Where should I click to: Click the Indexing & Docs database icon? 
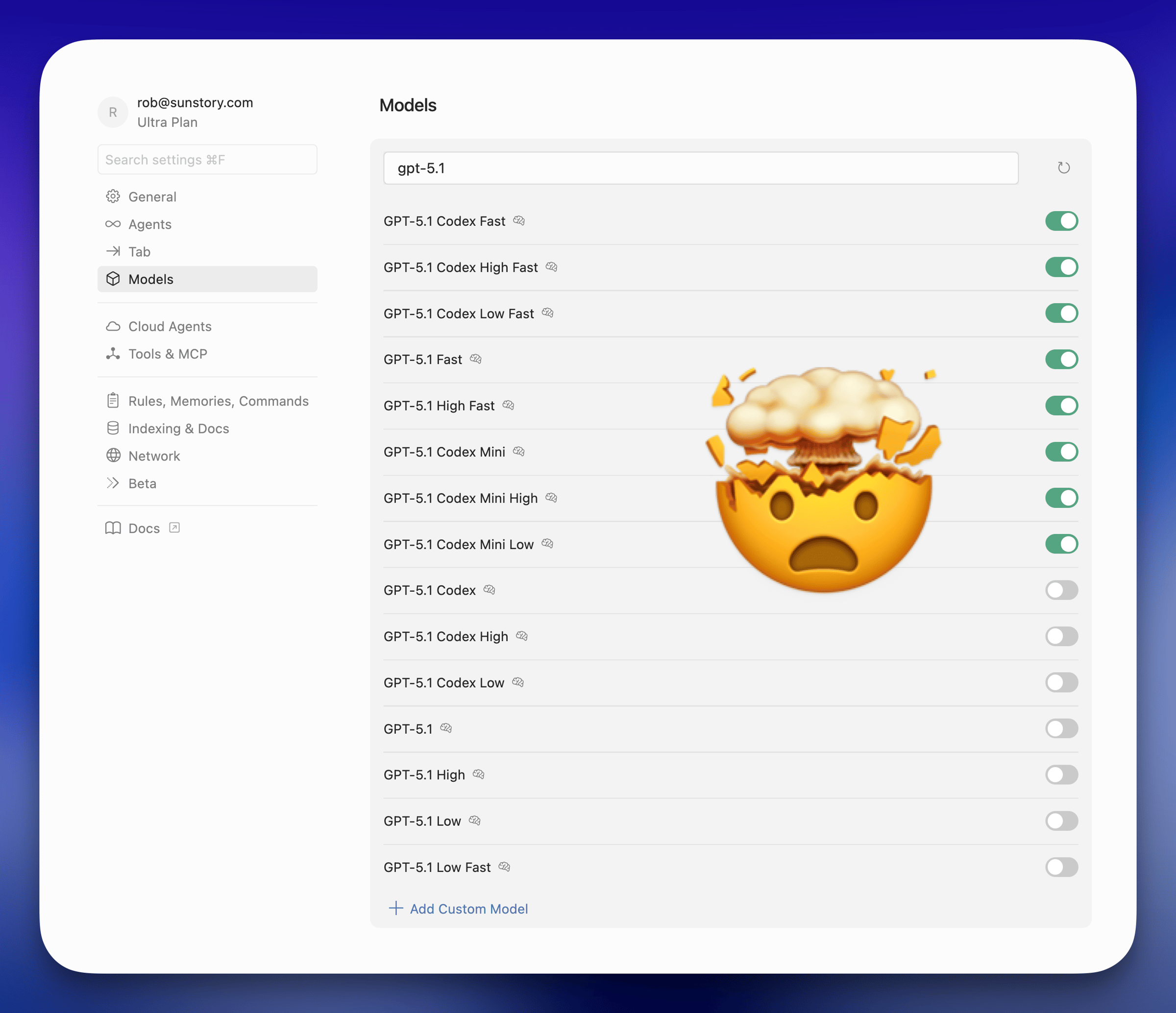pyautogui.click(x=113, y=428)
